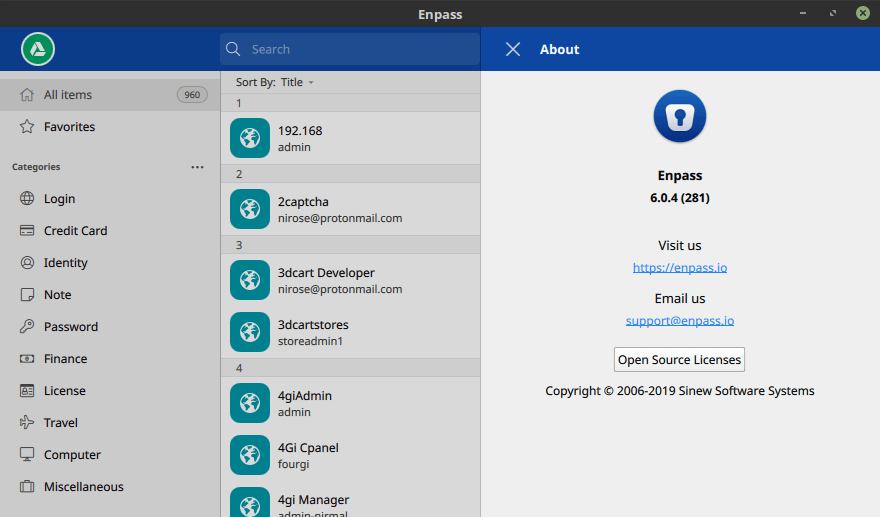Screen dimensions: 880x517
Task: Click the home icon beside All items
Action: point(27,94)
